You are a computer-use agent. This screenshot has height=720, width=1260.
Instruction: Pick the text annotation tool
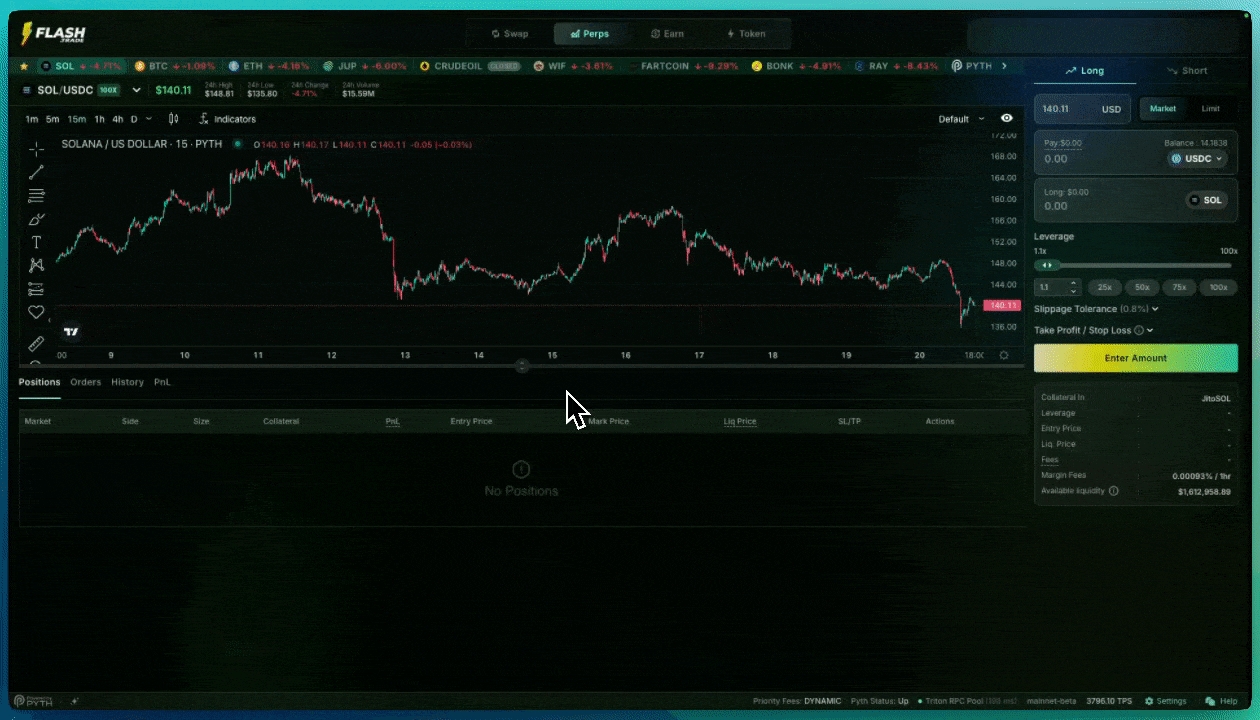pos(36,242)
